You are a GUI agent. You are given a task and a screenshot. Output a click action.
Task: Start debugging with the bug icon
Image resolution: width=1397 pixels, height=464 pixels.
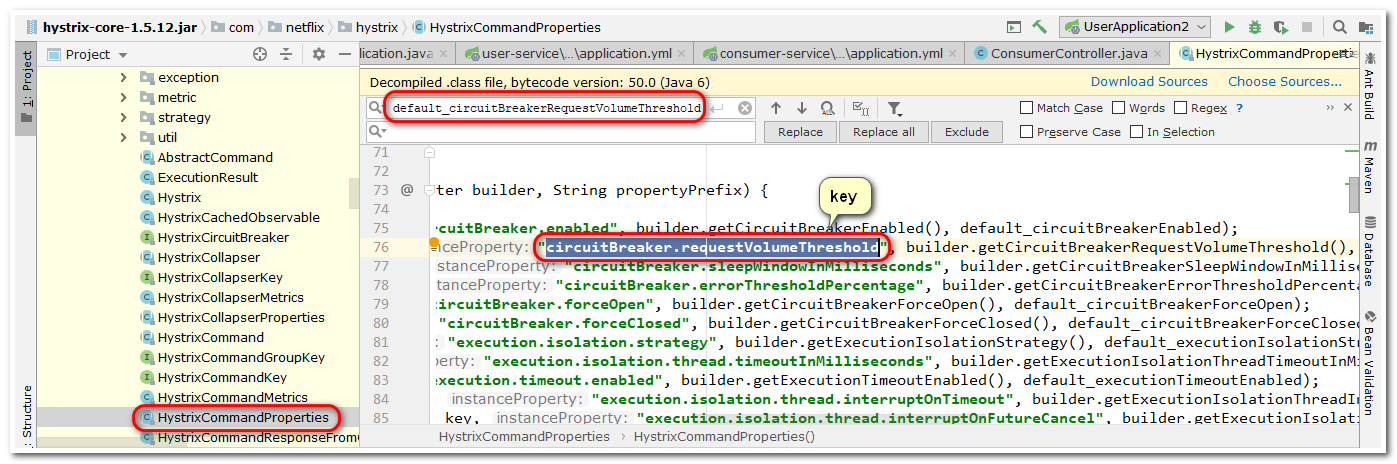click(x=1254, y=27)
